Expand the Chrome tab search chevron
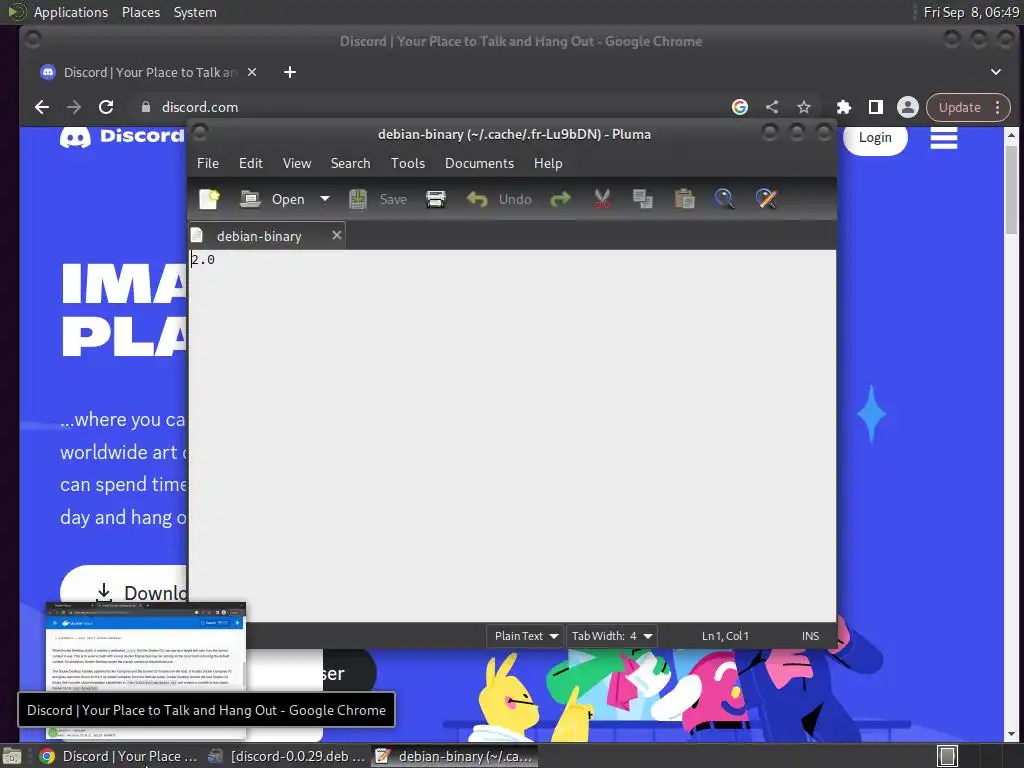This screenshot has width=1024, height=768. pyautogui.click(x=996, y=72)
